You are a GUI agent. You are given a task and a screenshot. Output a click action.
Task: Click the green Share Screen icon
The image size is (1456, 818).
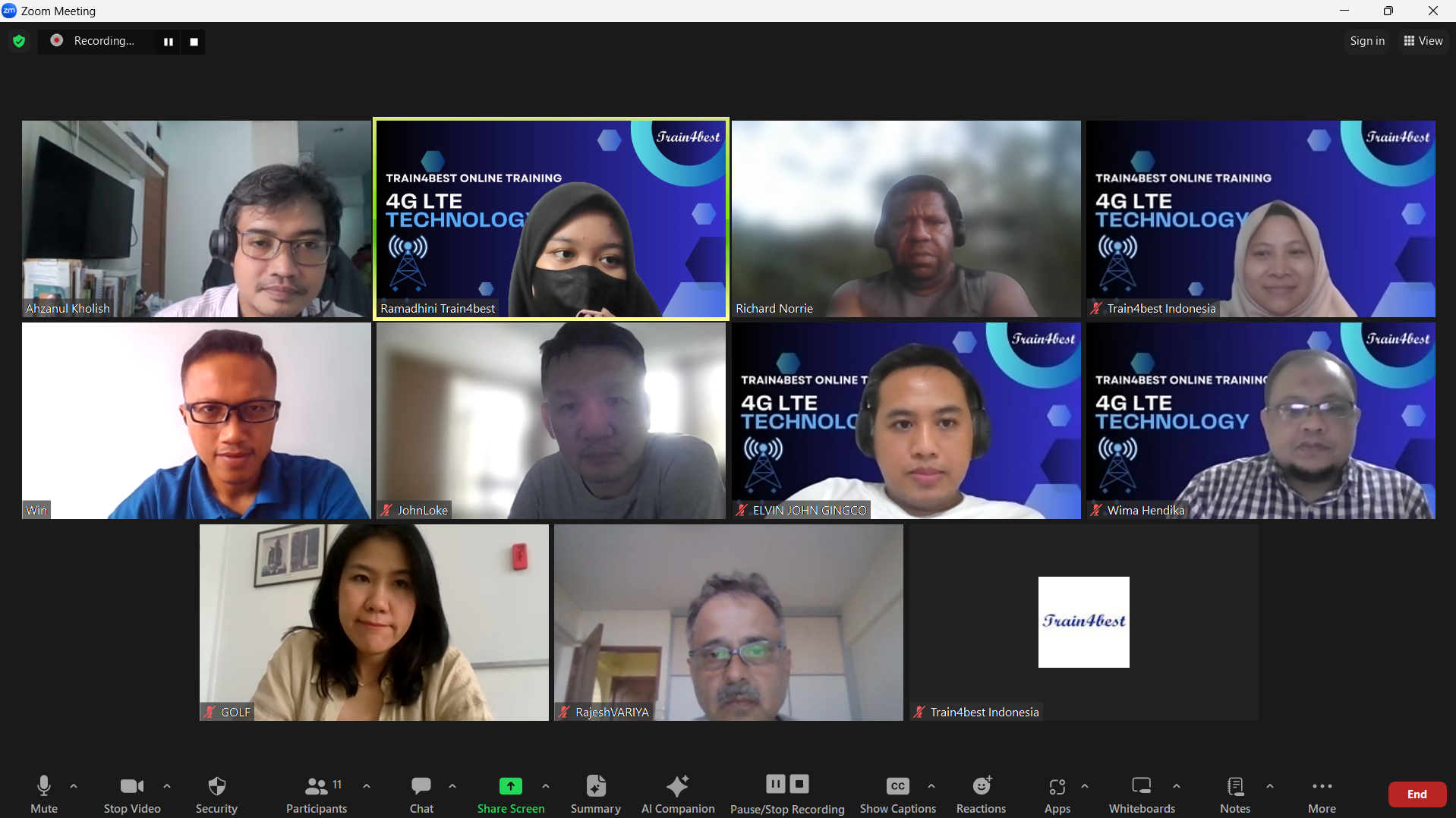click(x=510, y=786)
